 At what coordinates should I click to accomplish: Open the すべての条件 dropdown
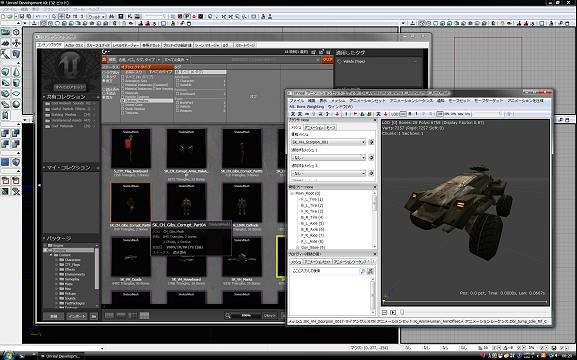176,59
